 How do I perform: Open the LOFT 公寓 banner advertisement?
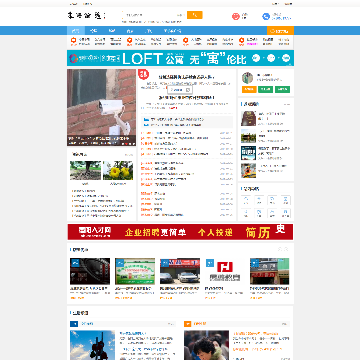(180, 58)
